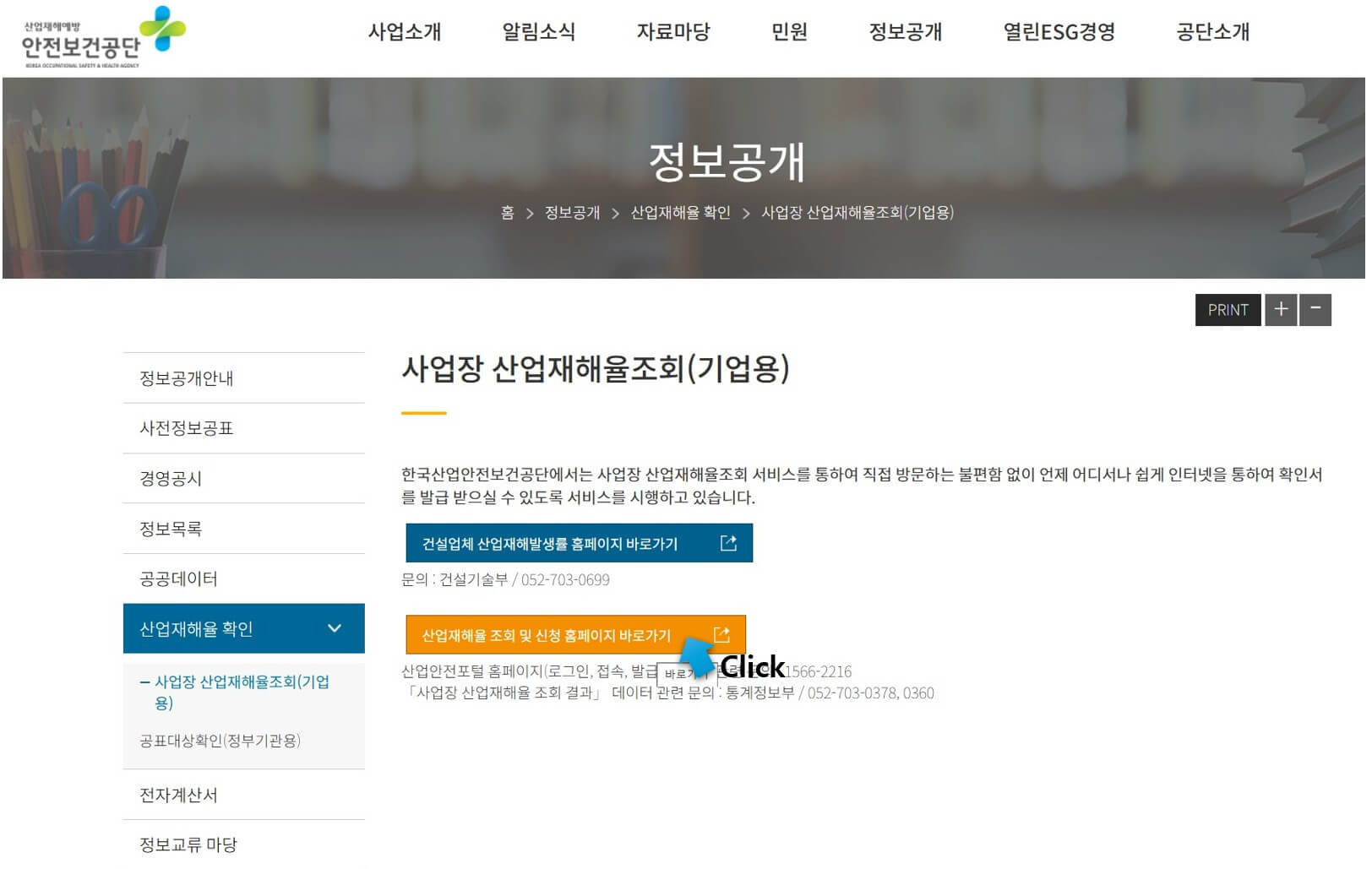1372x869 pixels.
Task: Open the 민원 menu
Action: tap(789, 32)
